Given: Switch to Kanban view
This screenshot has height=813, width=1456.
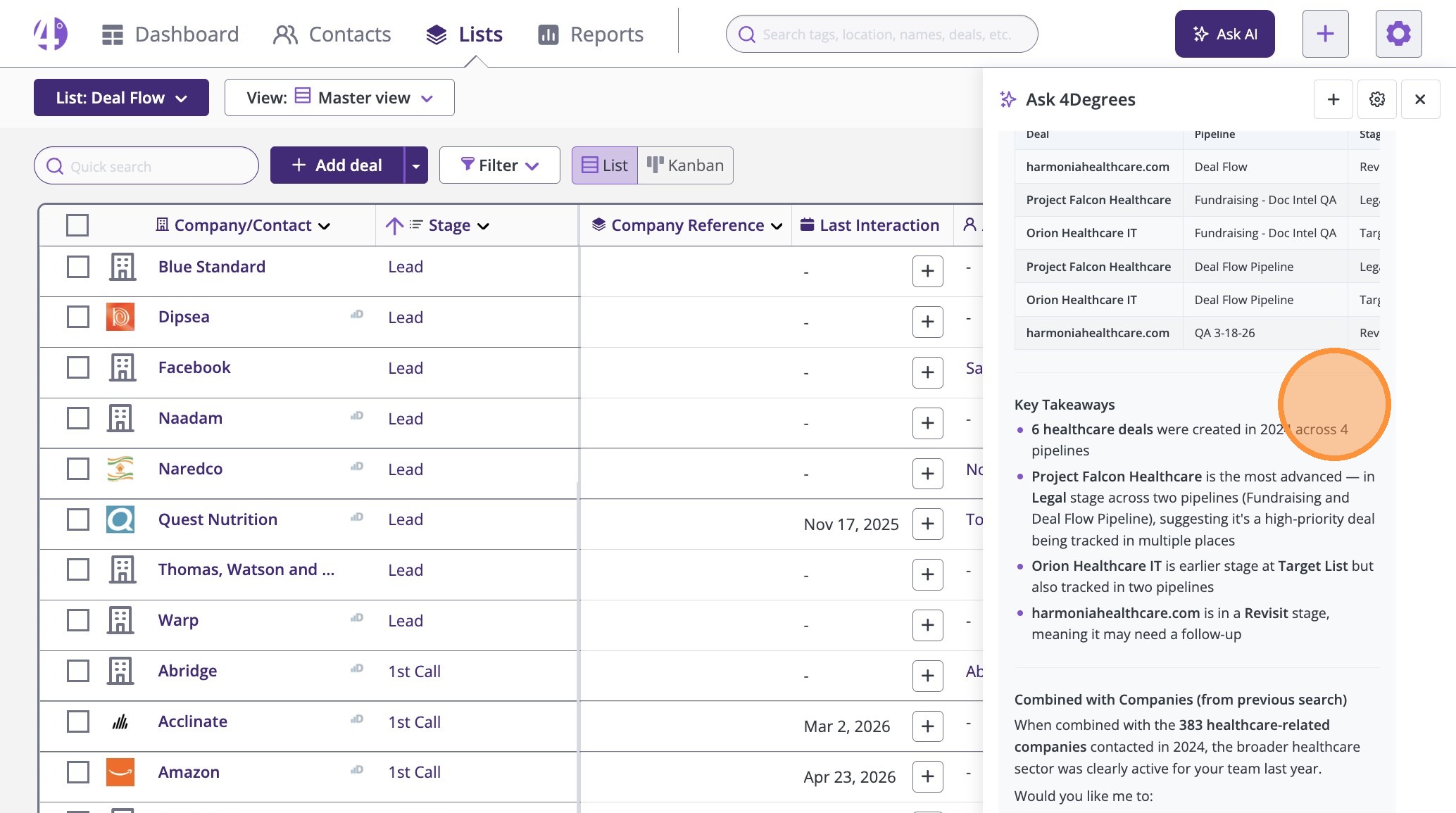Looking at the screenshot, I should tap(685, 165).
